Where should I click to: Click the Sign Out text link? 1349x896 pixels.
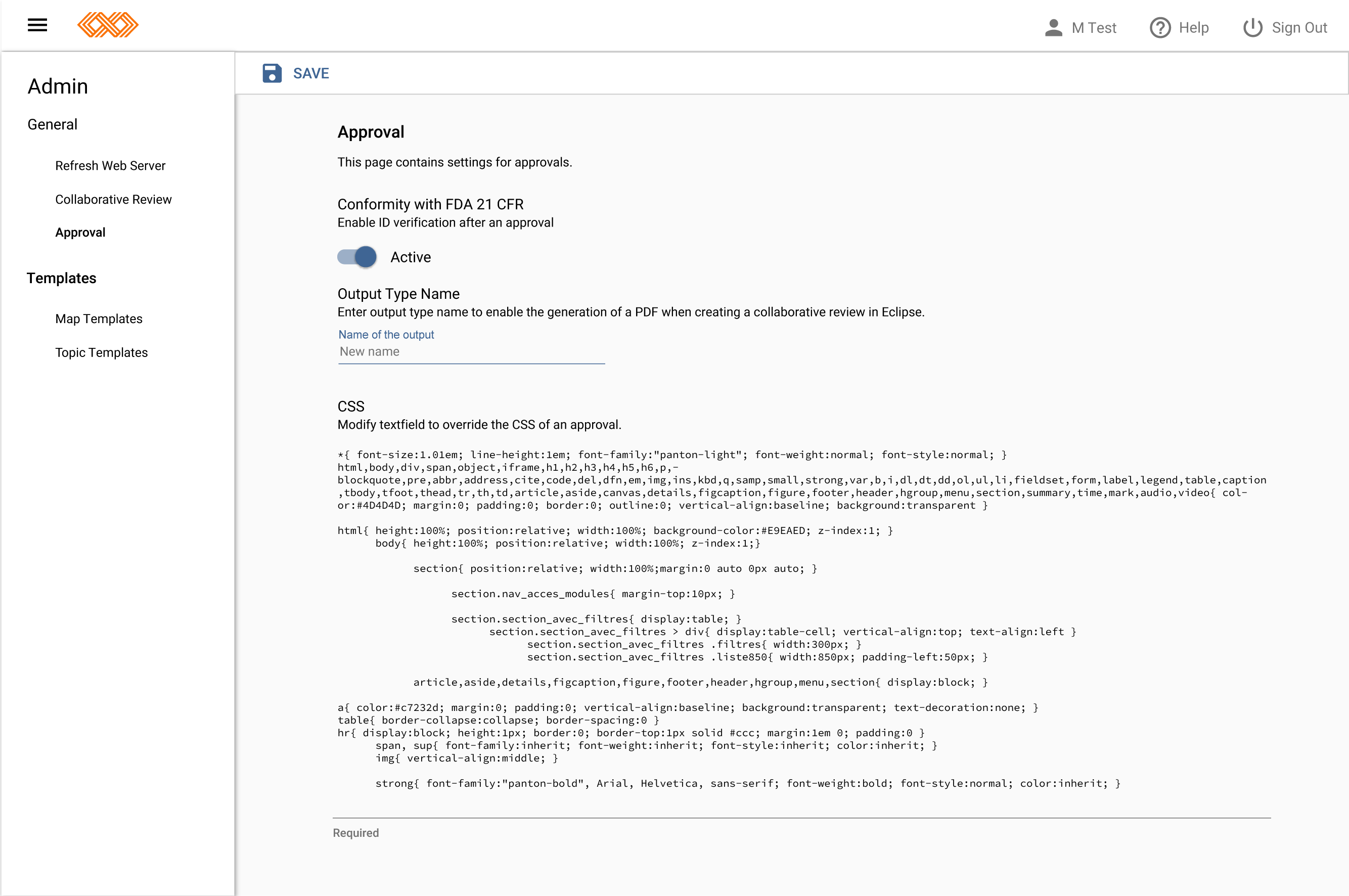pyautogui.click(x=1299, y=27)
